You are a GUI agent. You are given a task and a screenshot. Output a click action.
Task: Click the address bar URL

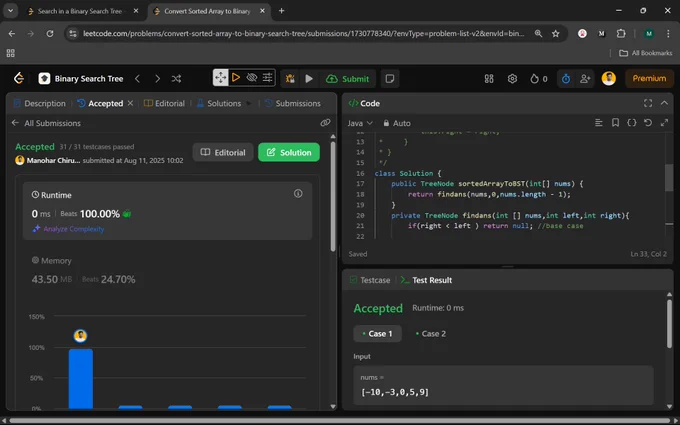point(304,33)
